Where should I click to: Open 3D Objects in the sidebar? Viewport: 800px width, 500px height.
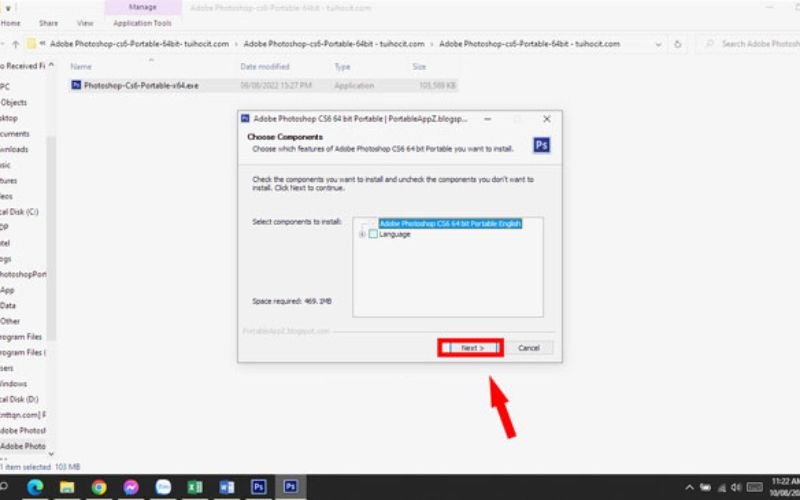[x=14, y=103]
